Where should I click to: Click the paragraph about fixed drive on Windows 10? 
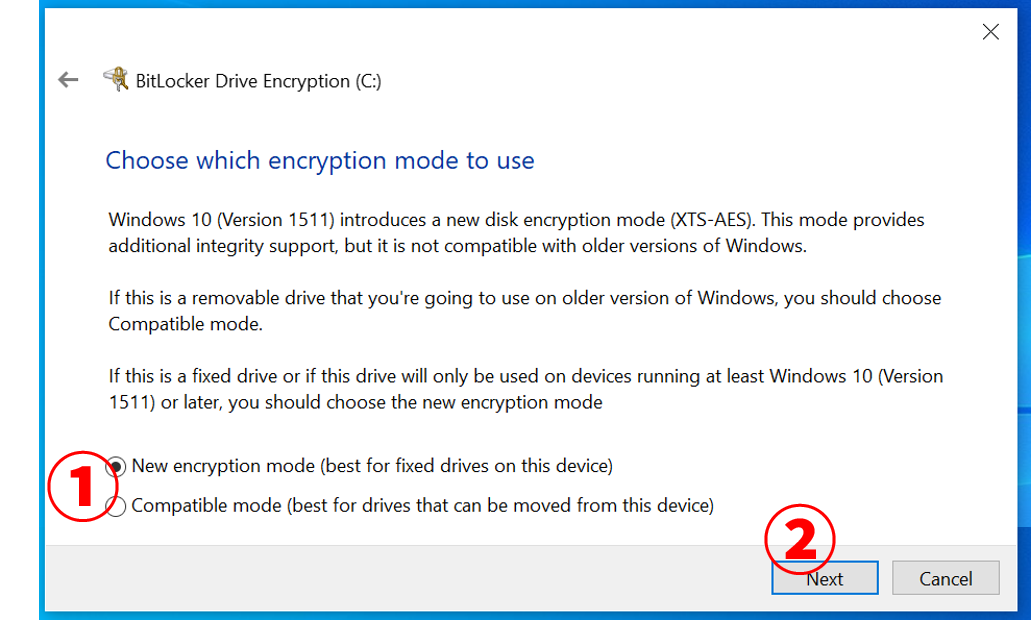(x=525, y=389)
